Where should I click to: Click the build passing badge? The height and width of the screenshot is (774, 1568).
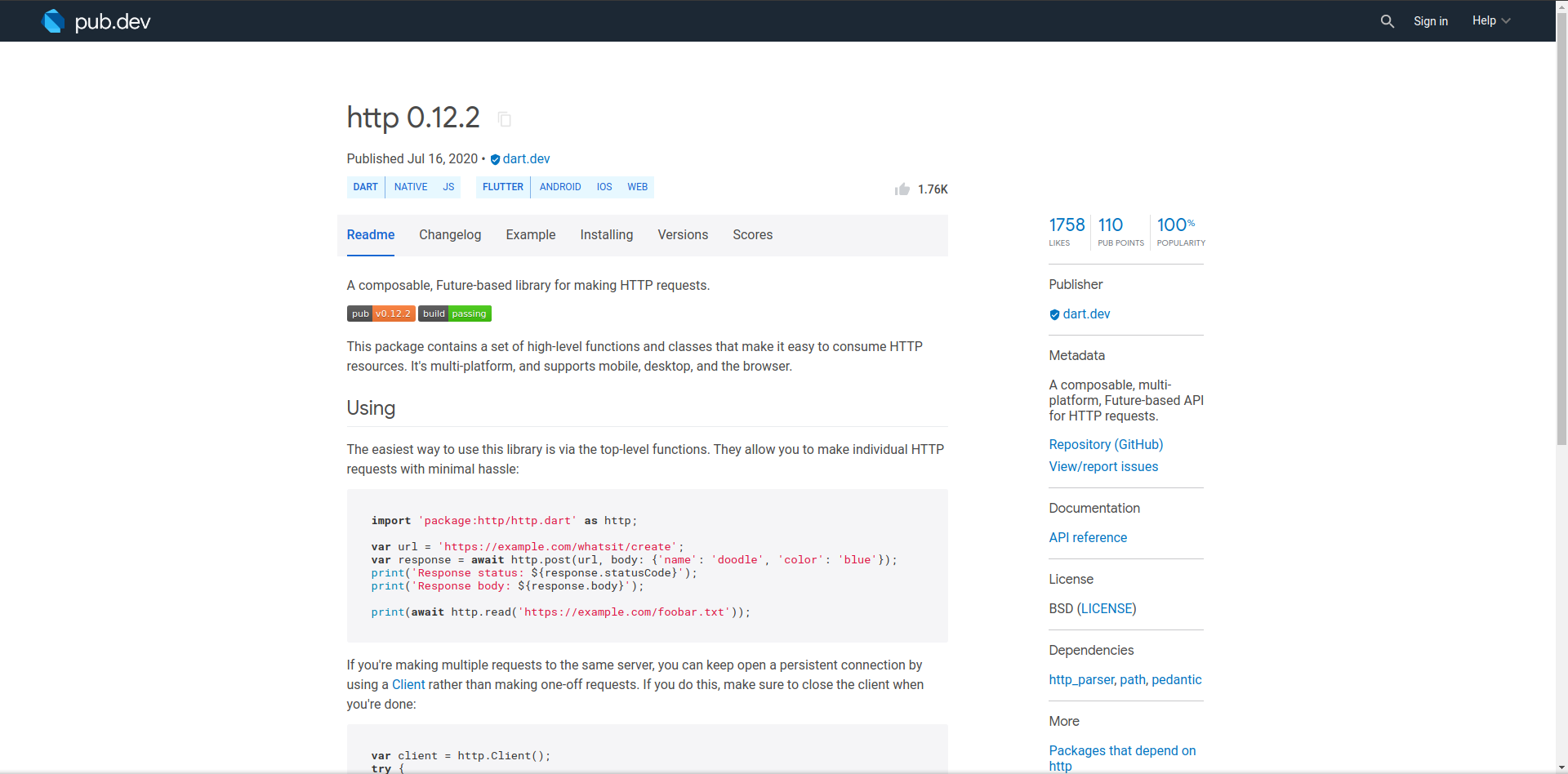(x=455, y=314)
